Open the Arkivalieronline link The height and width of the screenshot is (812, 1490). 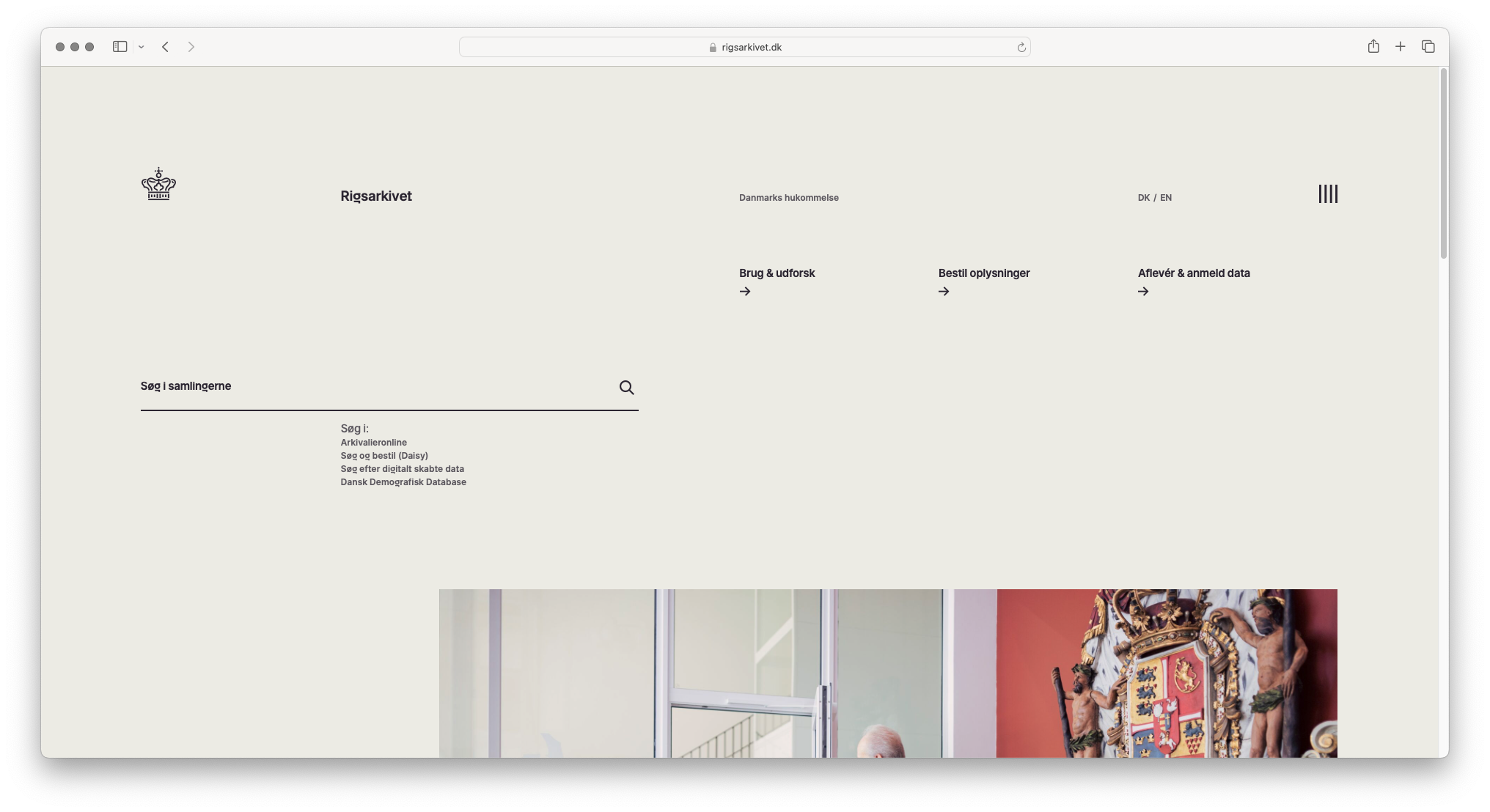[x=373, y=443]
